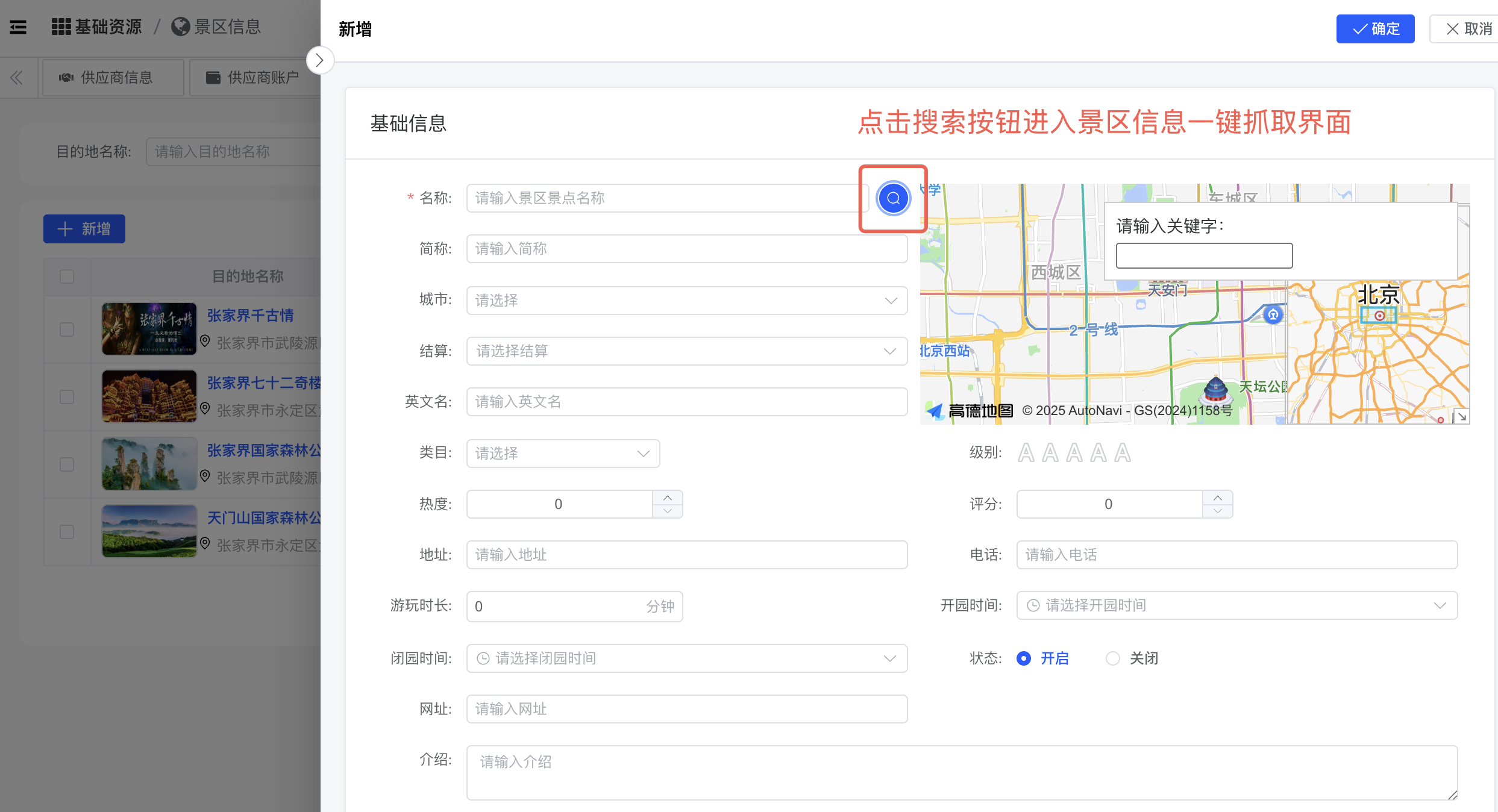Viewport: 1498px width, 812px height.
Task: Select the 关闭 status radio button
Action: tap(1112, 658)
